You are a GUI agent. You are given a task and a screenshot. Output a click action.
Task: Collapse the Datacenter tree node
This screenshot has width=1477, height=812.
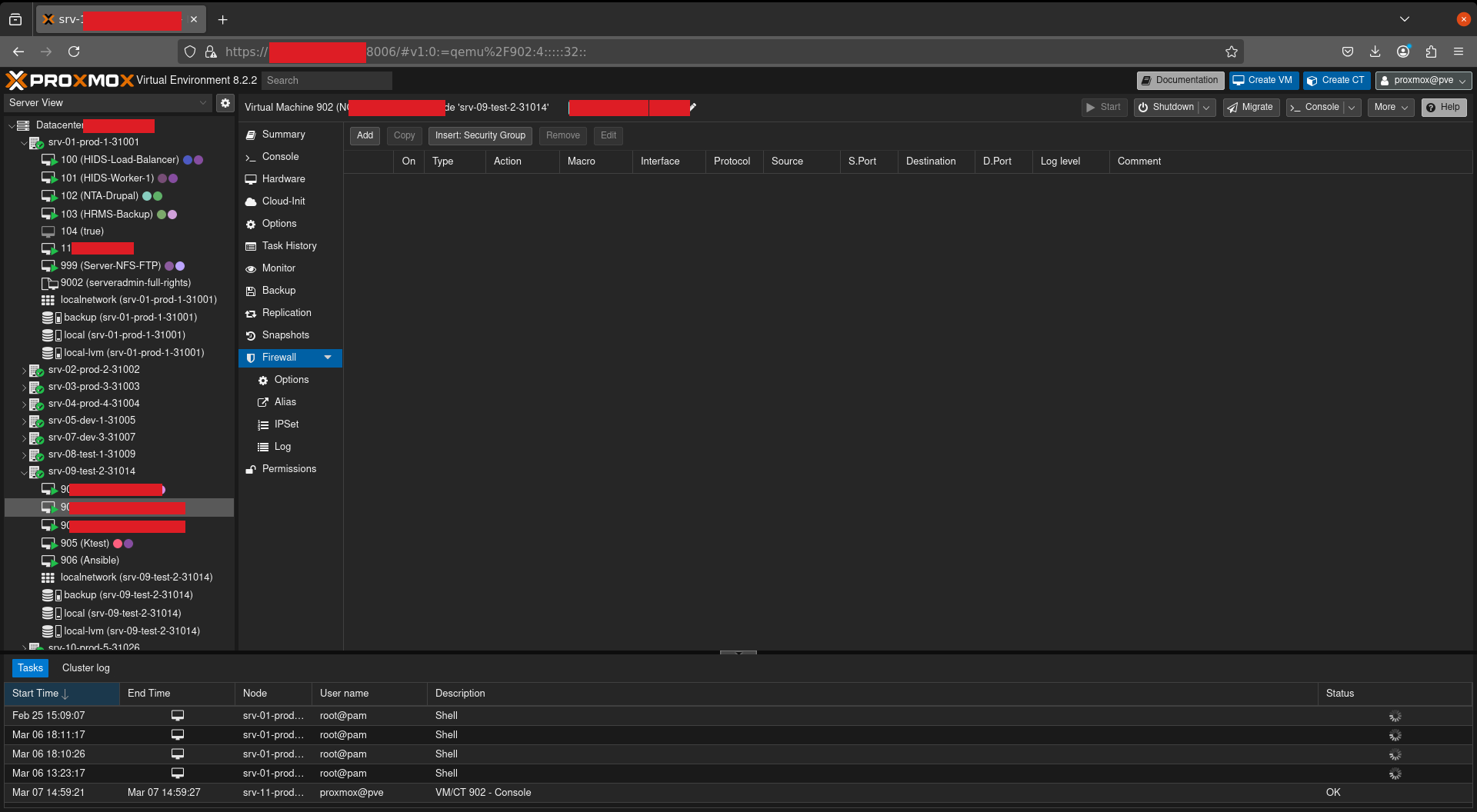click(x=11, y=125)
